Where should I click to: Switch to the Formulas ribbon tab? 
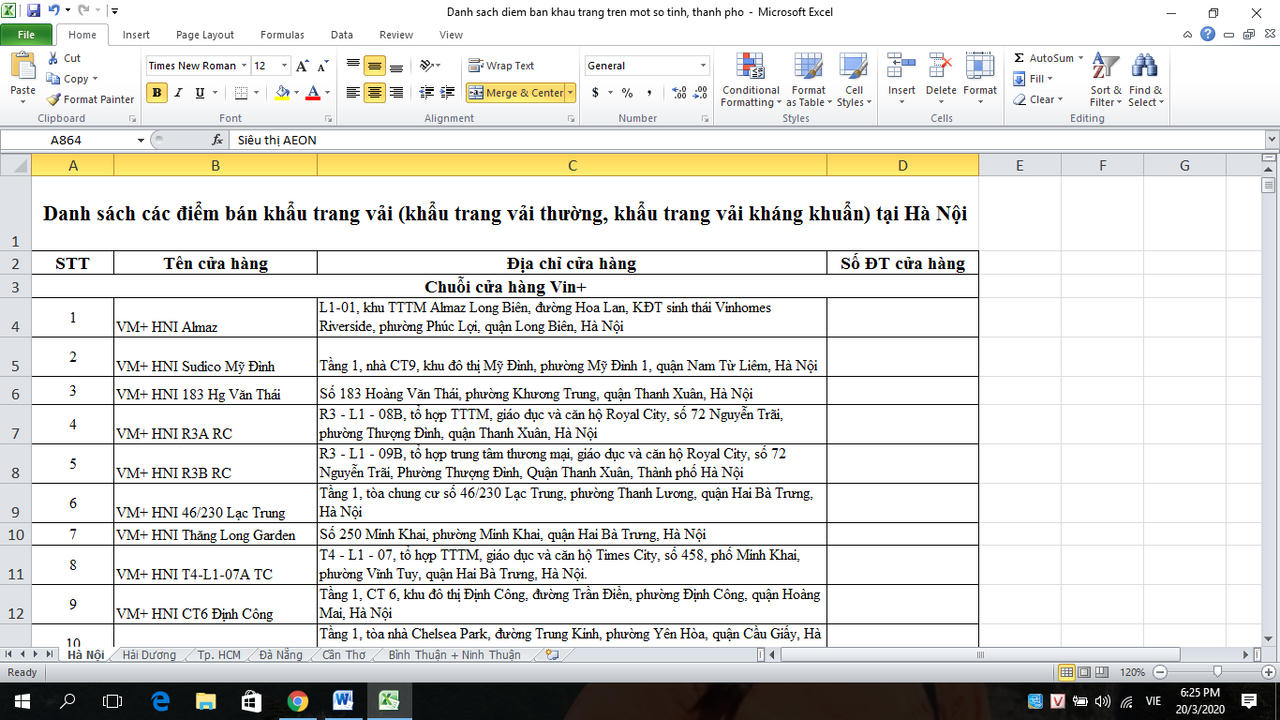pos(282,35)
